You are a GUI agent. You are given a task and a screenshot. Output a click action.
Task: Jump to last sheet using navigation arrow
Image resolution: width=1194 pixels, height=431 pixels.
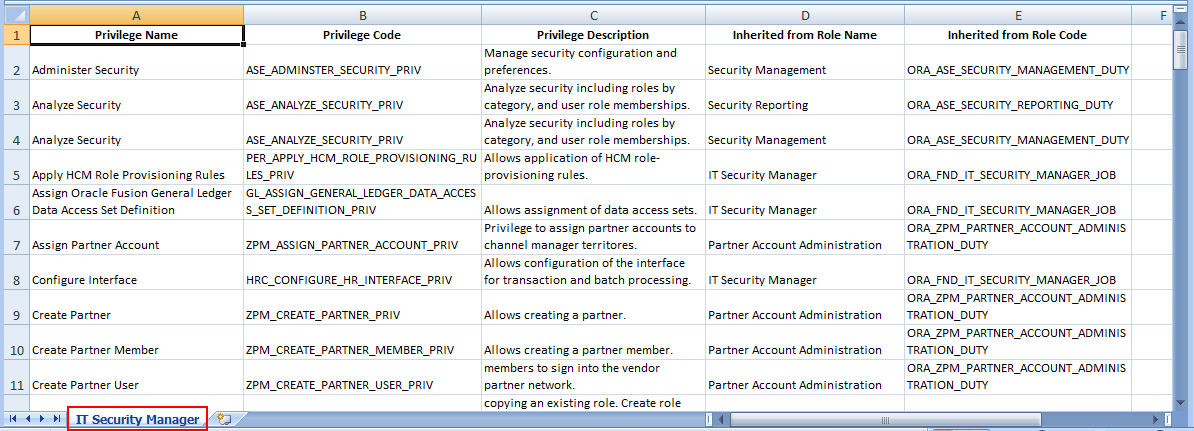point(56,419)
